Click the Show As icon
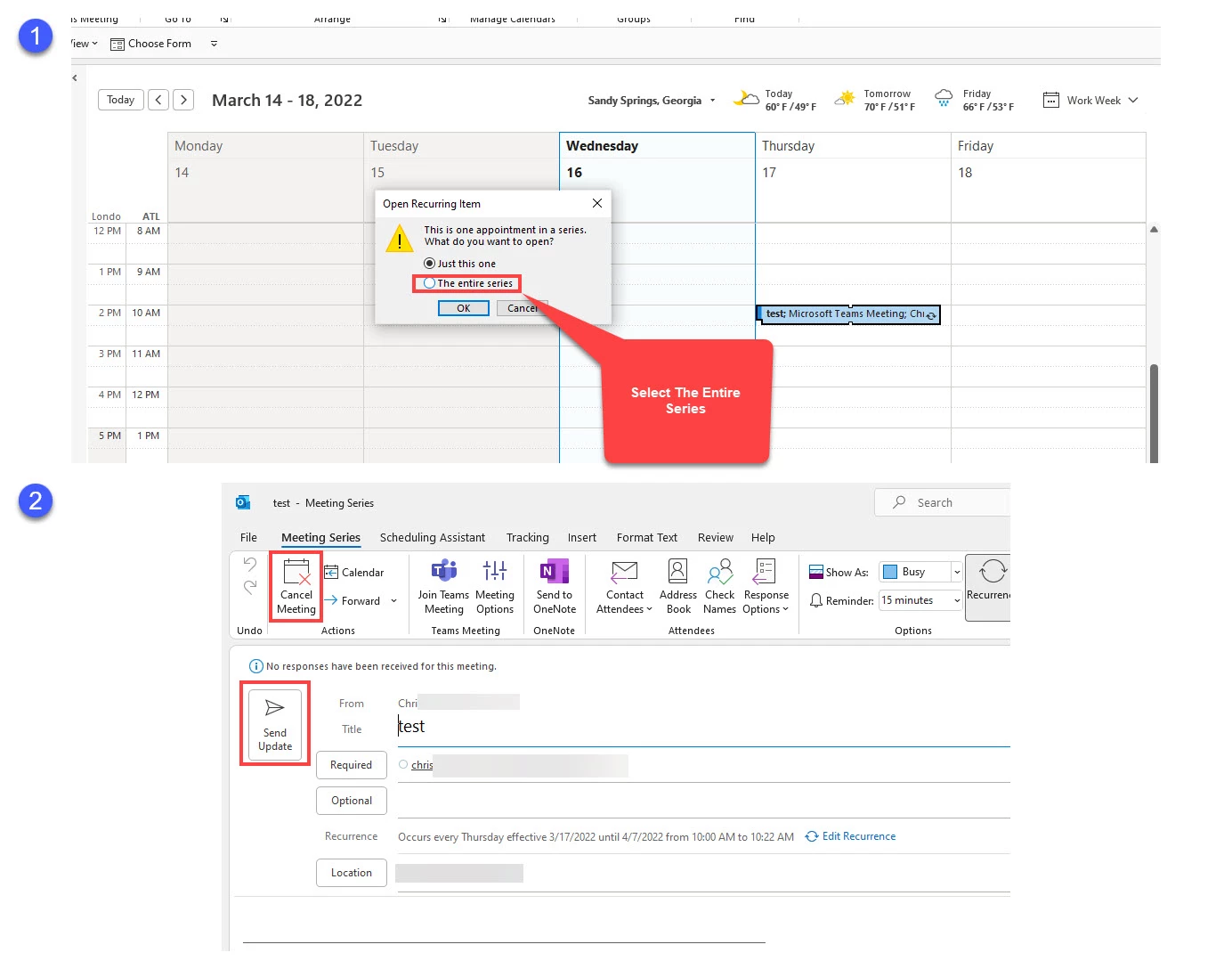Viewport: 1232px width, 969px height. tap(816, 572)
